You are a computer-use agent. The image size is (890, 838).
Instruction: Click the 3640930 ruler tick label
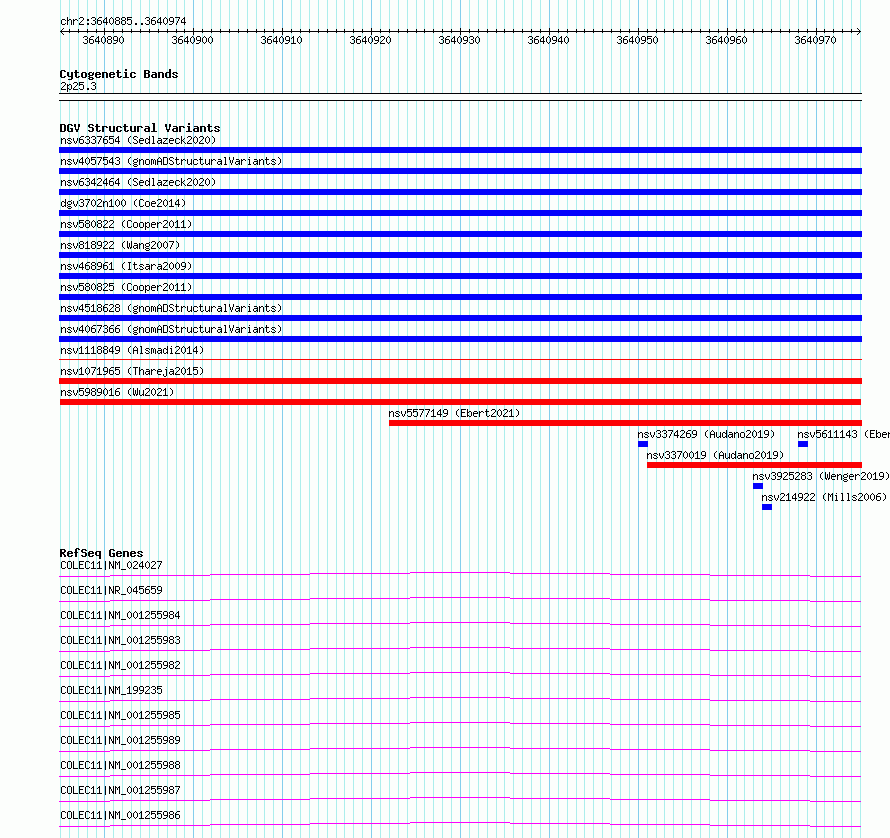pyautogui.click(x=459, y=40)
